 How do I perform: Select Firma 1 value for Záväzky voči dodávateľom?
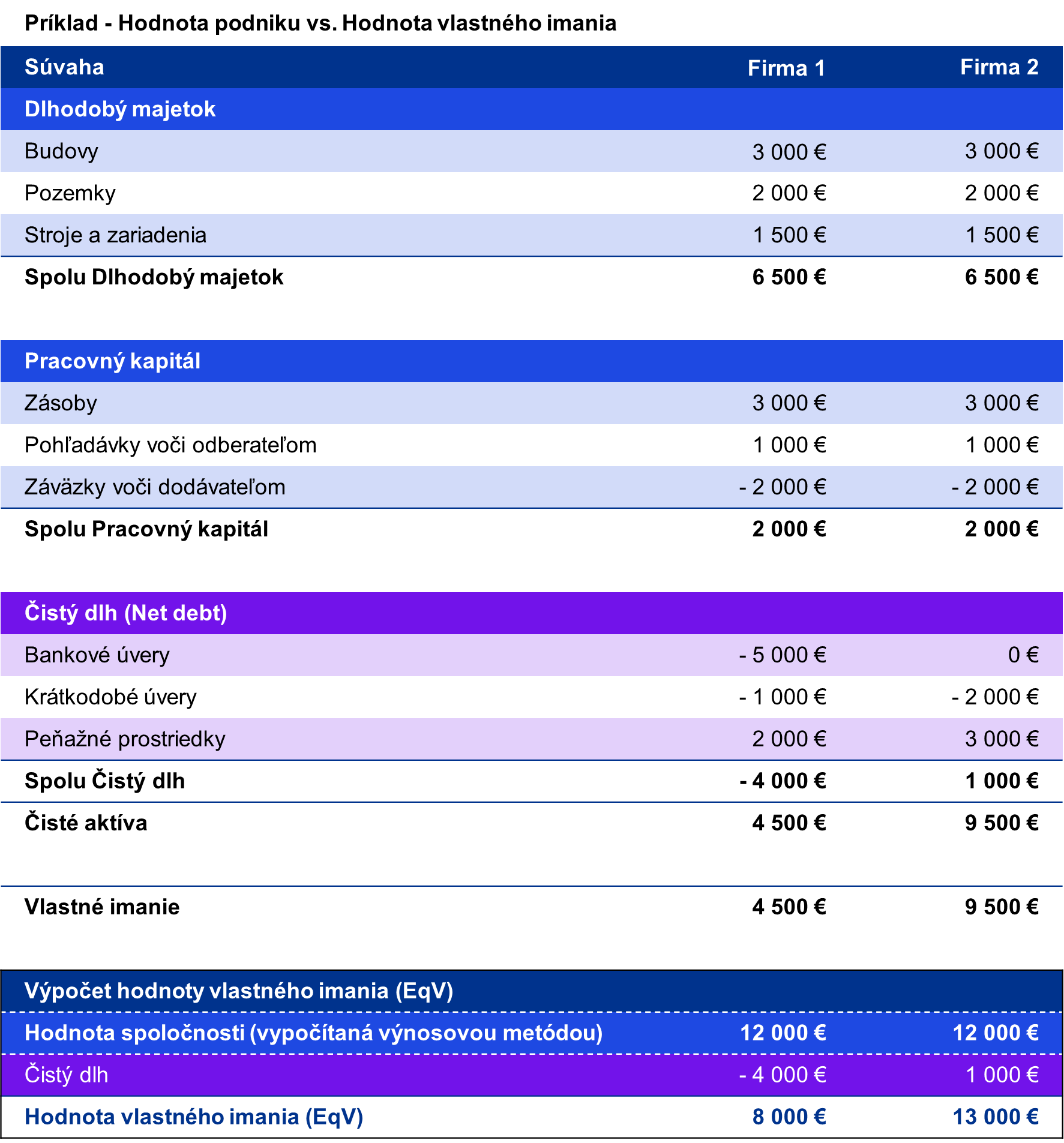(782, 487)
